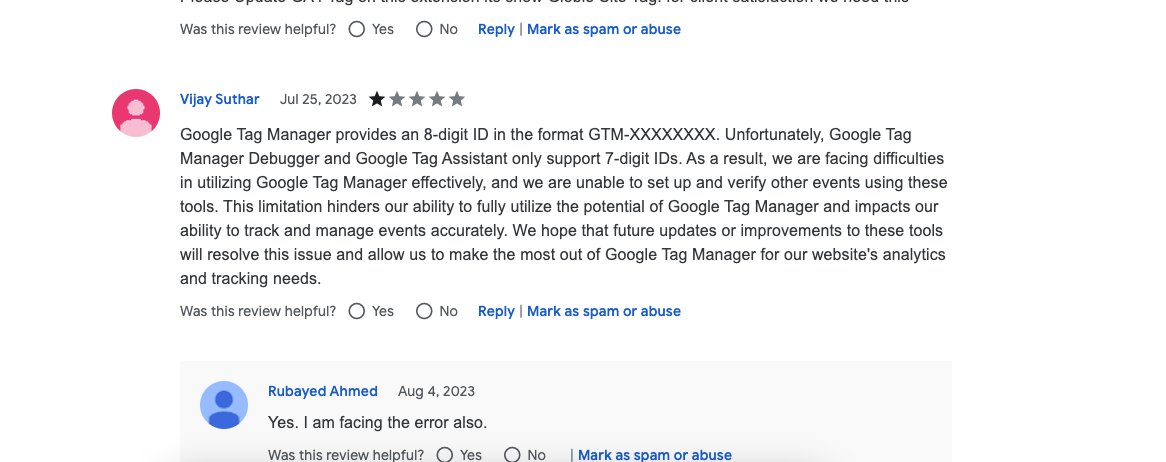Select Yes under Rubayed Ahmed's reply
The image size is (1166, 462).
coord(445,455)
